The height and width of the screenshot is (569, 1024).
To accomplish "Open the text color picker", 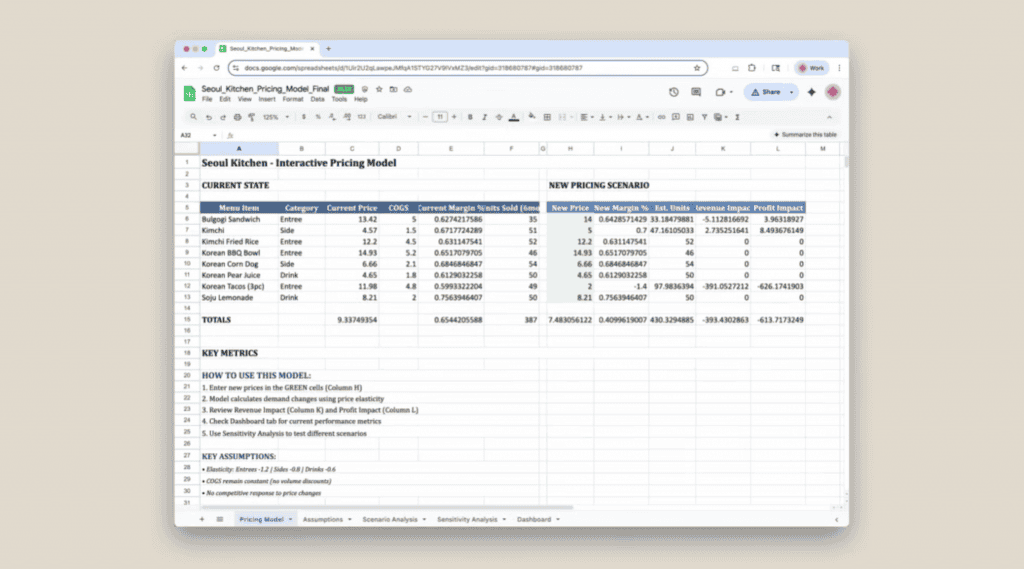I will (x=513, y=117).
